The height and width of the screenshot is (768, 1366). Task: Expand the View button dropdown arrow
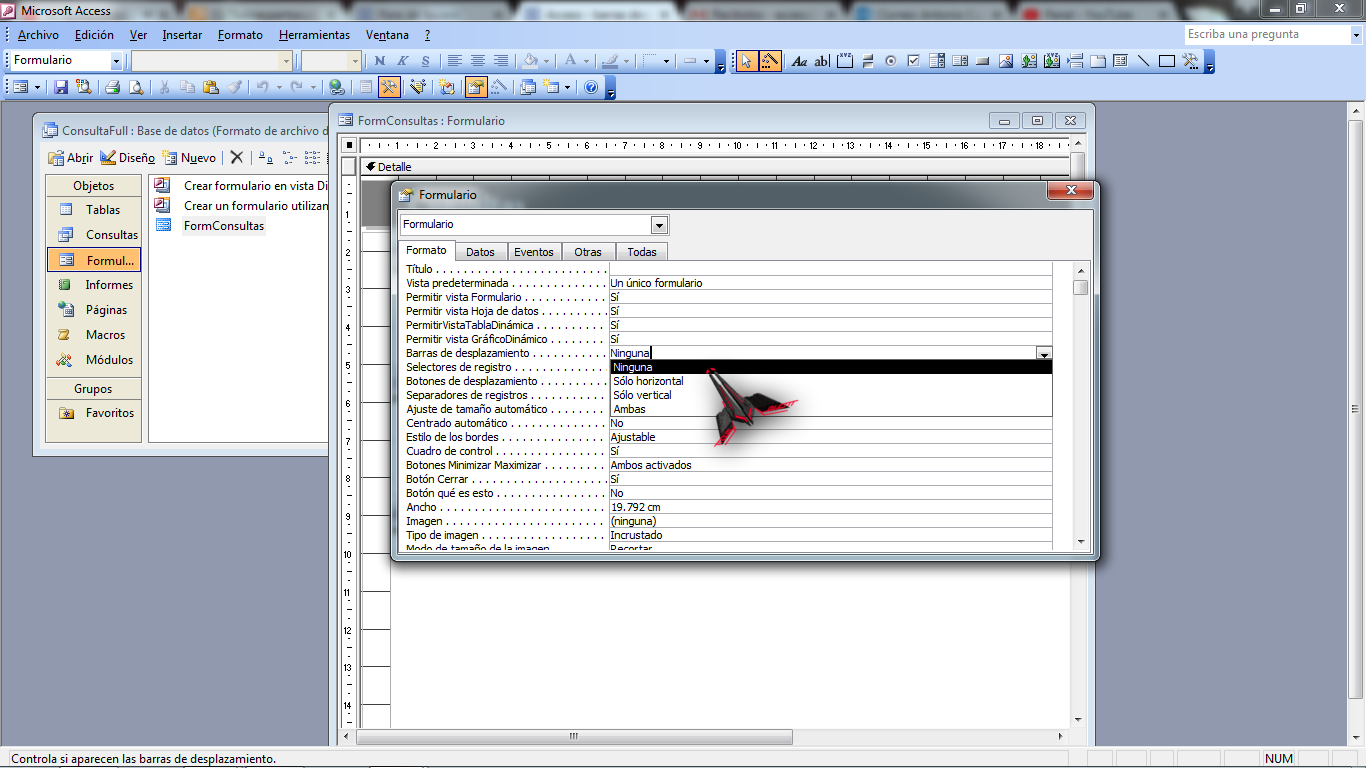[37, 87]
